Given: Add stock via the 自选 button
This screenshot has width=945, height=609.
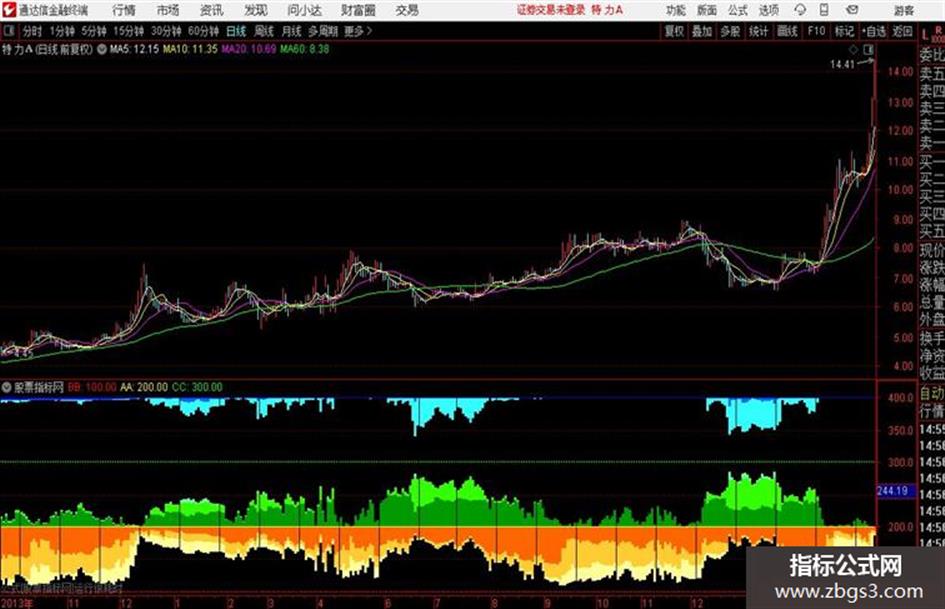Looking at the screenshot, I should 874,31.
